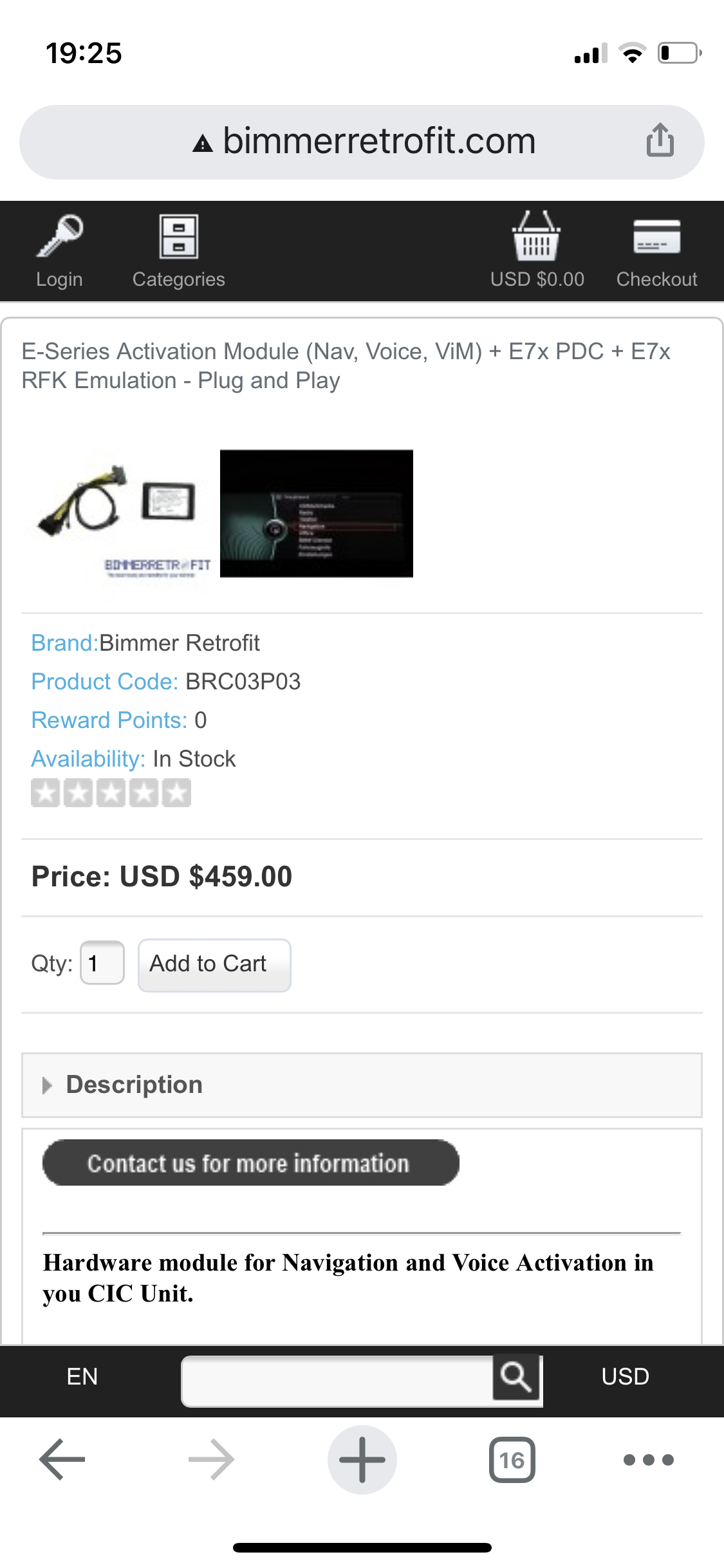Screen dimensions: 724x1568
Task: Go to Checkout via card icon
Action: pos(656,236)
